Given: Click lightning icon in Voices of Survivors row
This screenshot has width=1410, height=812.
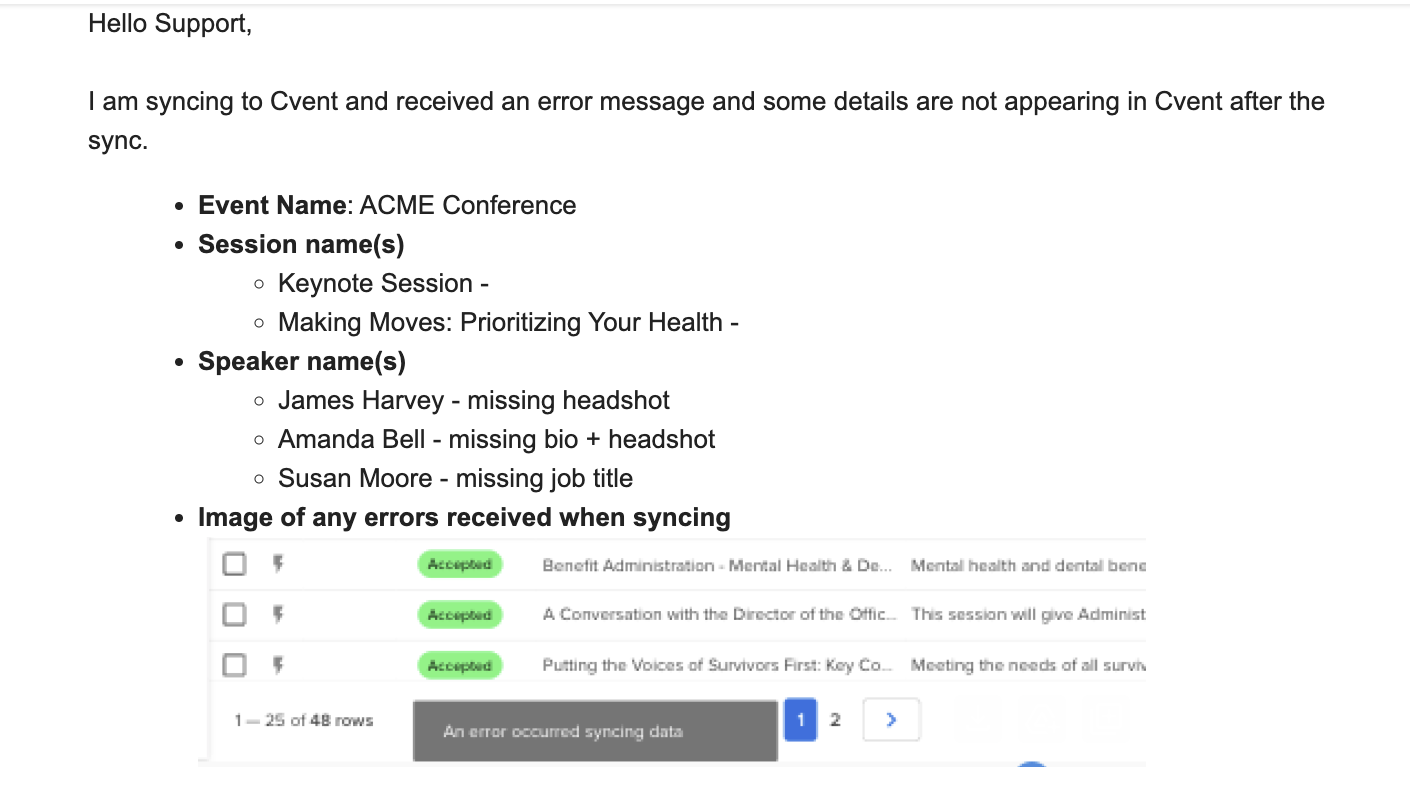Looking at the screenshot, I should (x=278, y=664).
